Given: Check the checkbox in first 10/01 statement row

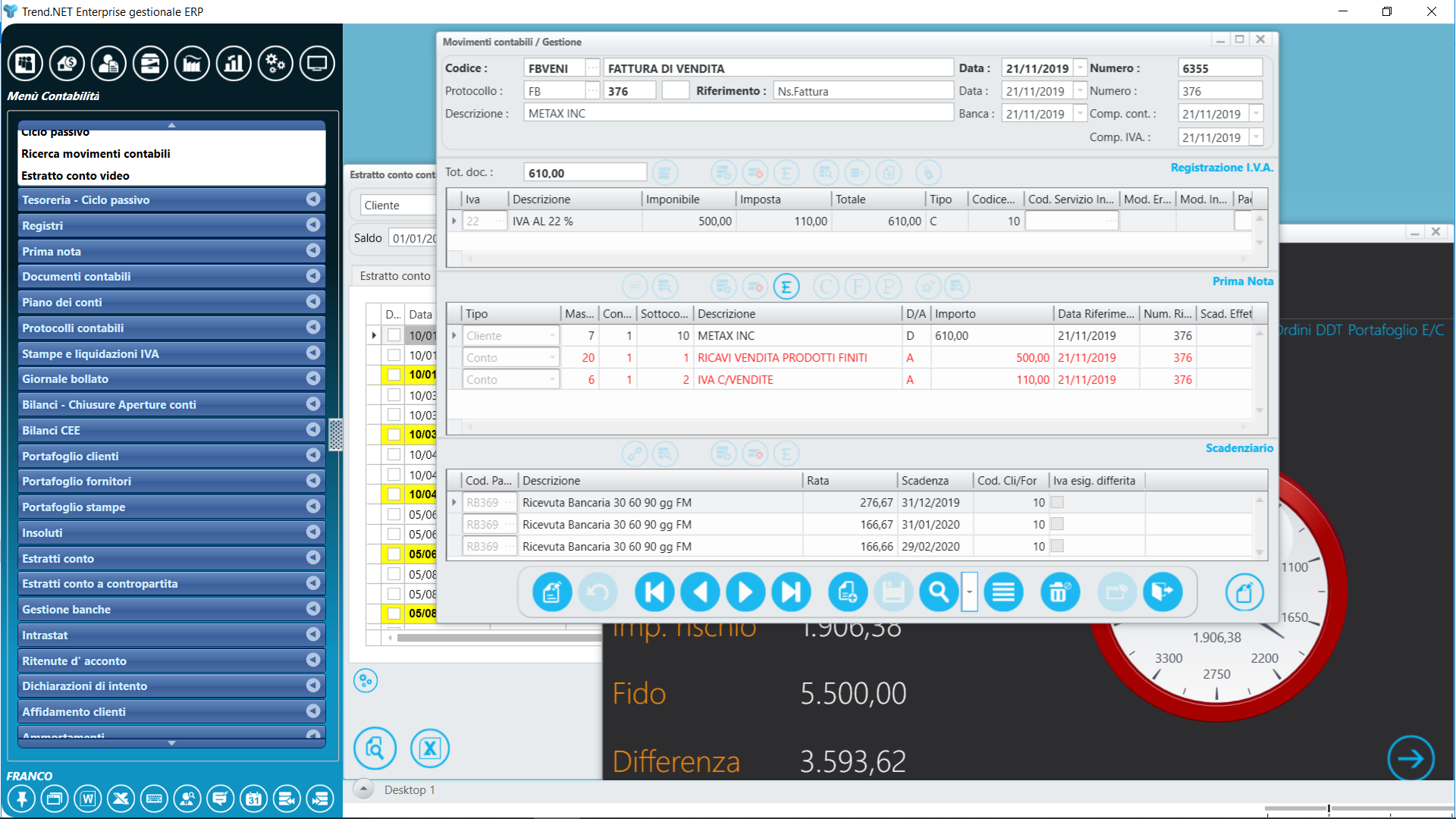Looking at the screenshot, I should (x=394, y=335).
